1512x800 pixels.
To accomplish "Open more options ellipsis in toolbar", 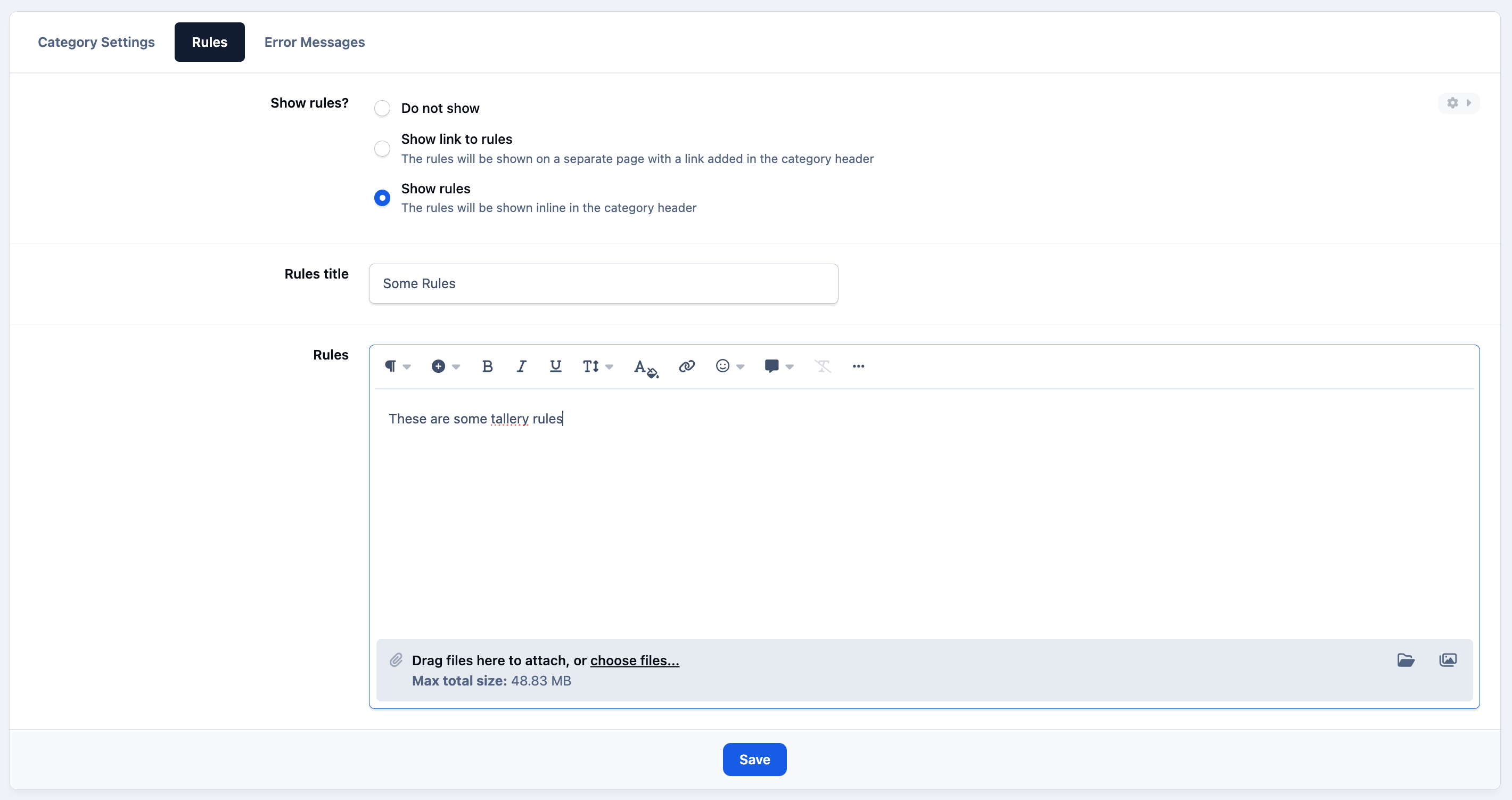I will 858,366.
